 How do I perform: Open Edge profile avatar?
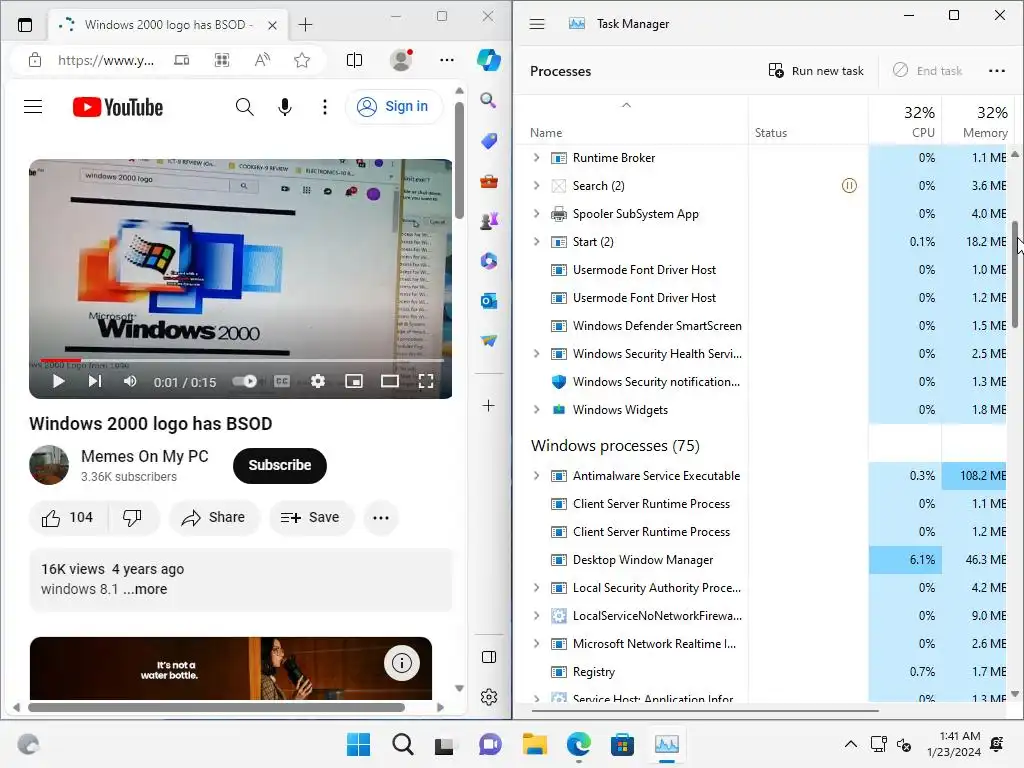click(x=400, y=60)
